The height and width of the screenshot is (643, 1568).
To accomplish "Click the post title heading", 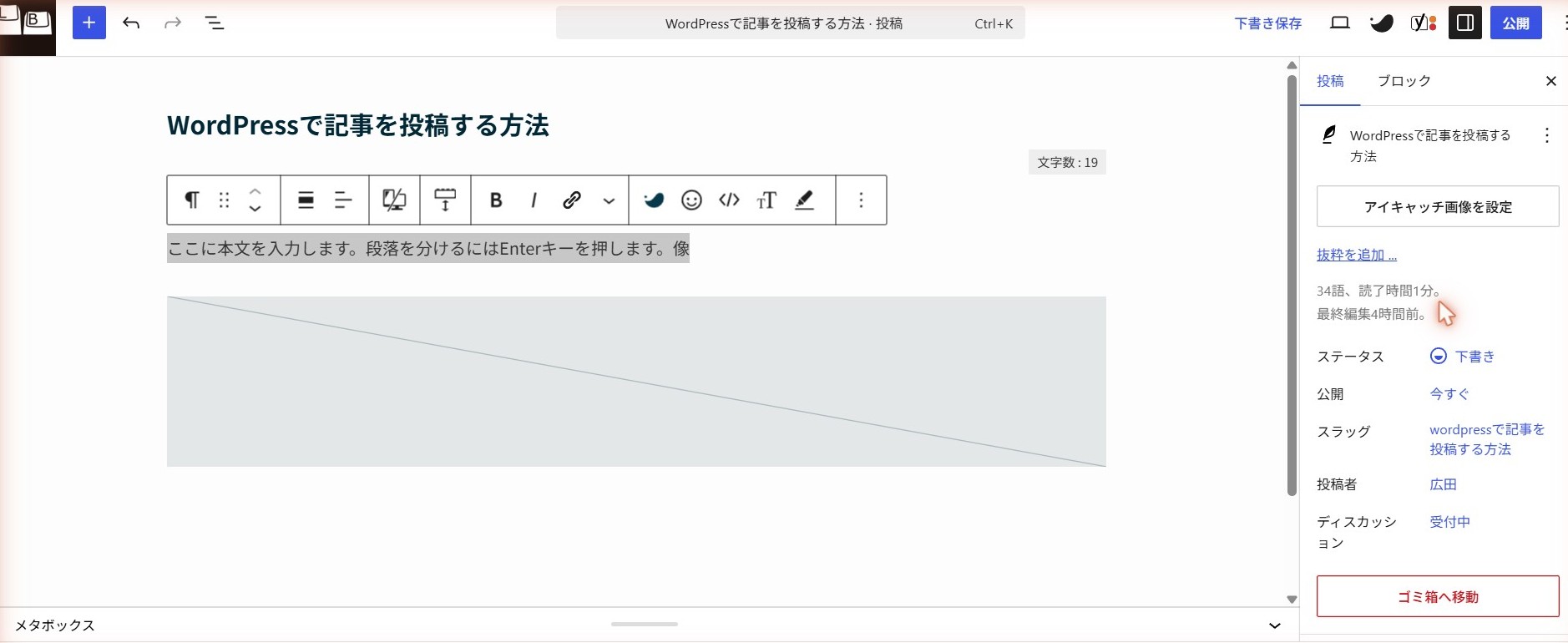I will click(358, 125).
